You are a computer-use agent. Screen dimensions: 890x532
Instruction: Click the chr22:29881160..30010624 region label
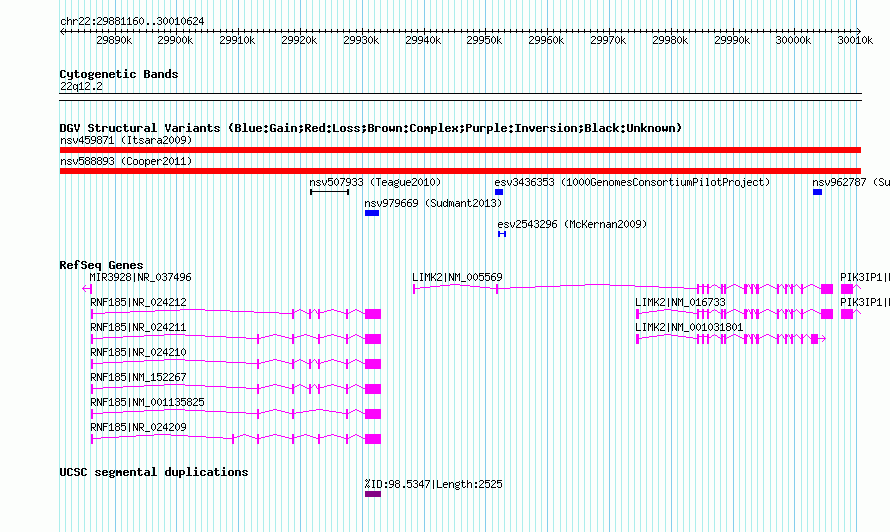point(132,22)
